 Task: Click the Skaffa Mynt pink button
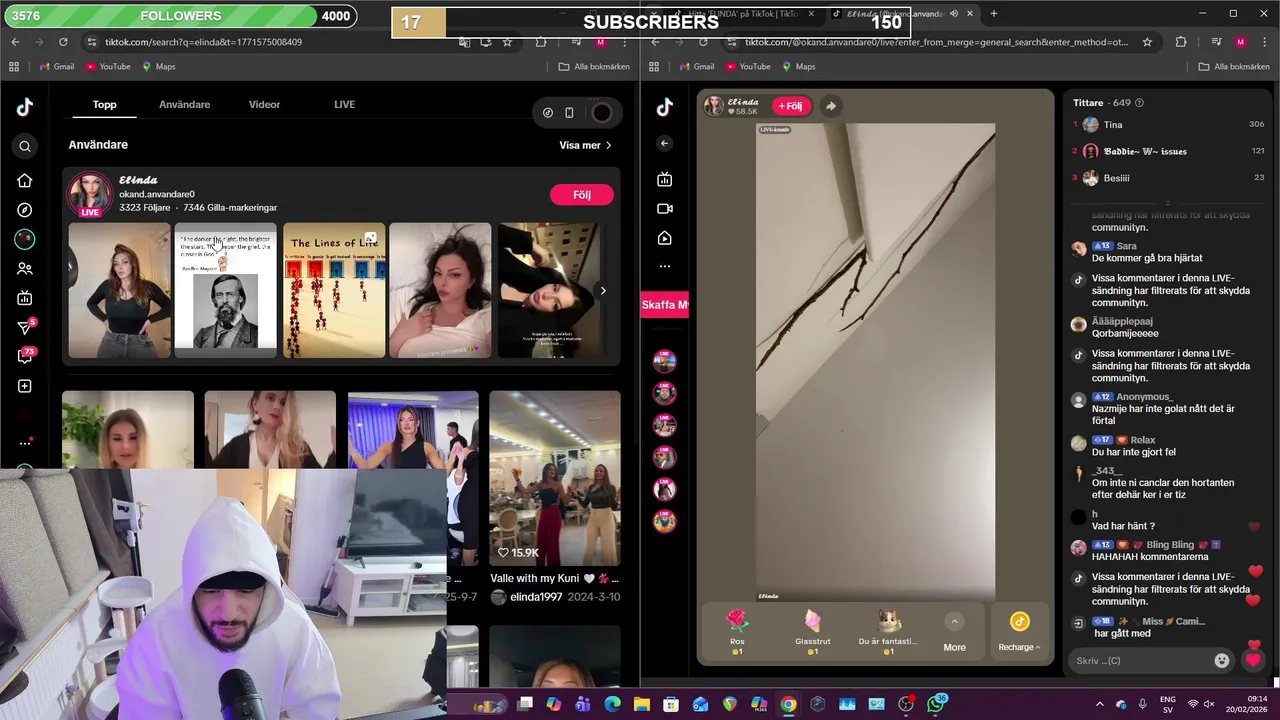[x=664, y=305]
